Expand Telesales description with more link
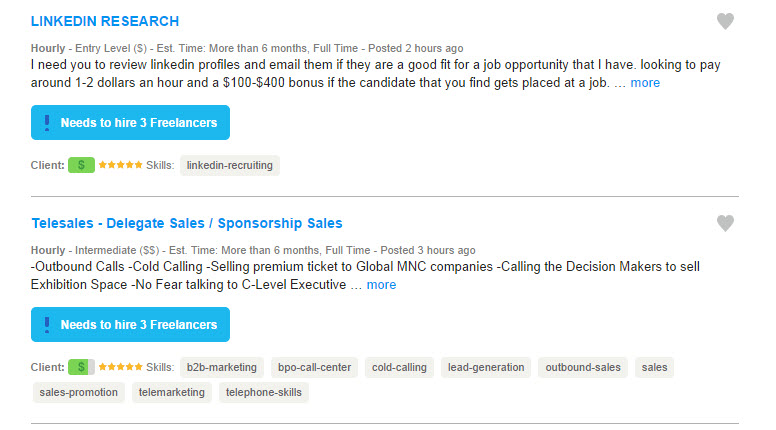The height and width of the screenshot is (430, 776). pos(381,285)
